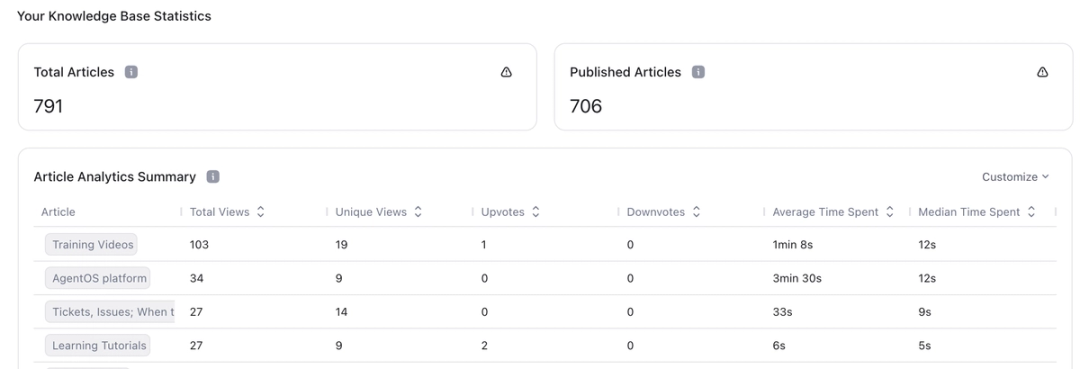Click Your Knowledge Base Statistics heading
1080x369 pixels.
[x=114, y=16]
